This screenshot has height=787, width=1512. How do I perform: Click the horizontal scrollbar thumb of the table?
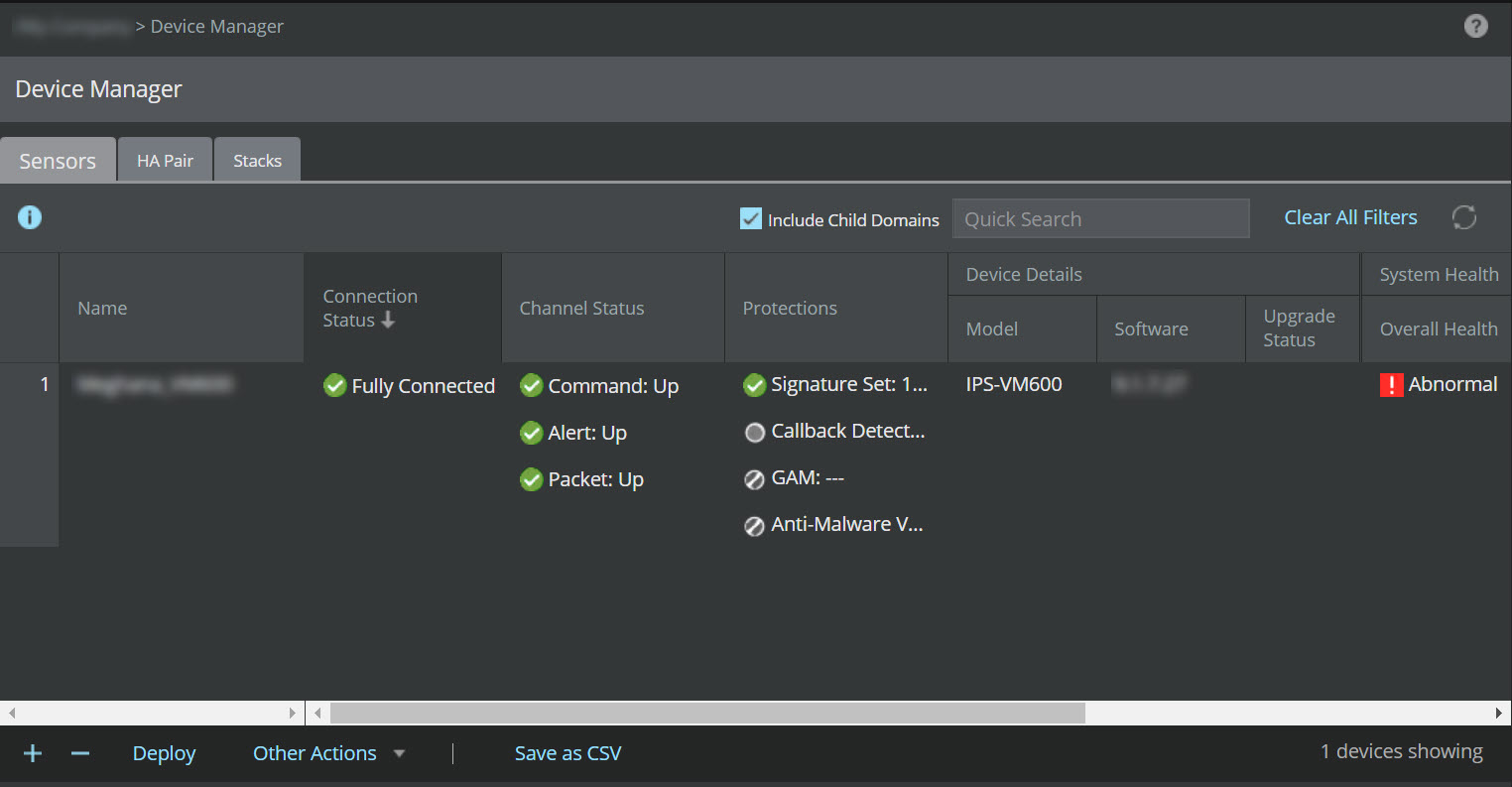707,713
